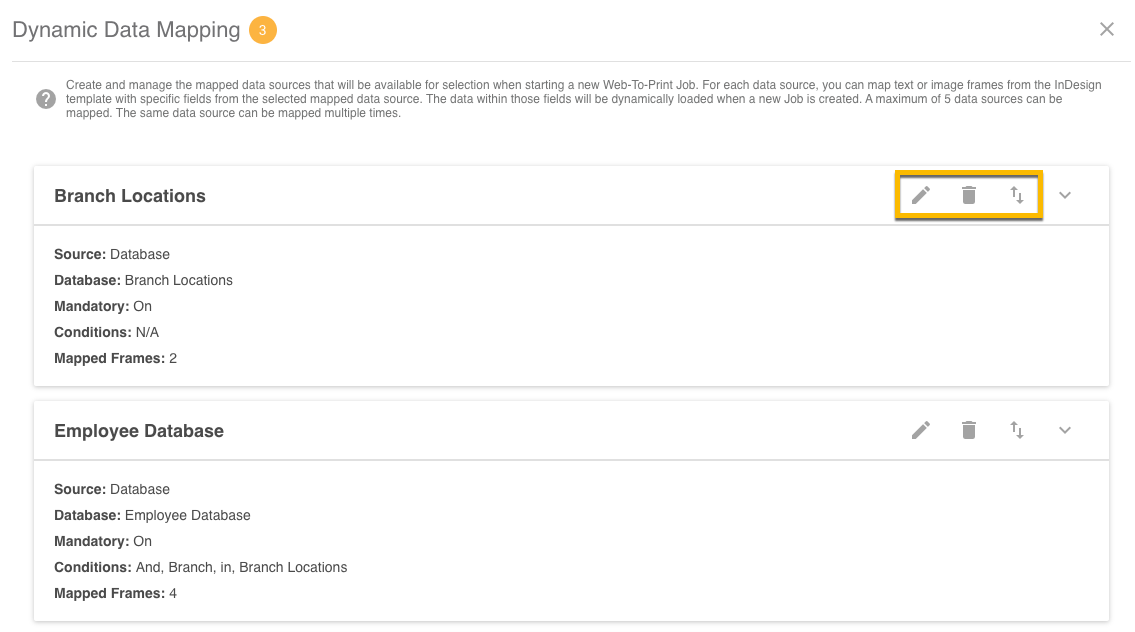Delete the Branch Locations data mapping
The width and height of the screenshot is (1135, 632).
click(968, 195)
